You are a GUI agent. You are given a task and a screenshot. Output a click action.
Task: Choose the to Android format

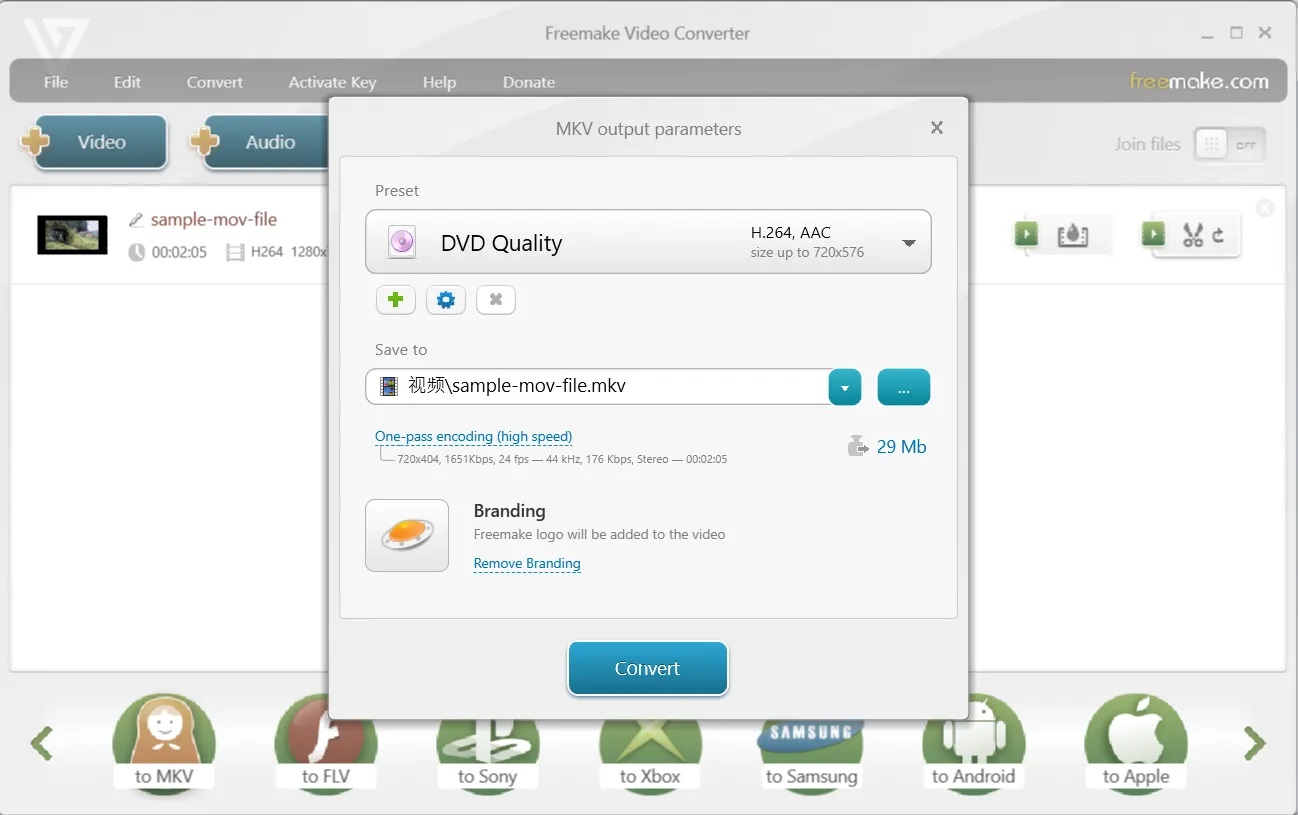973,745
